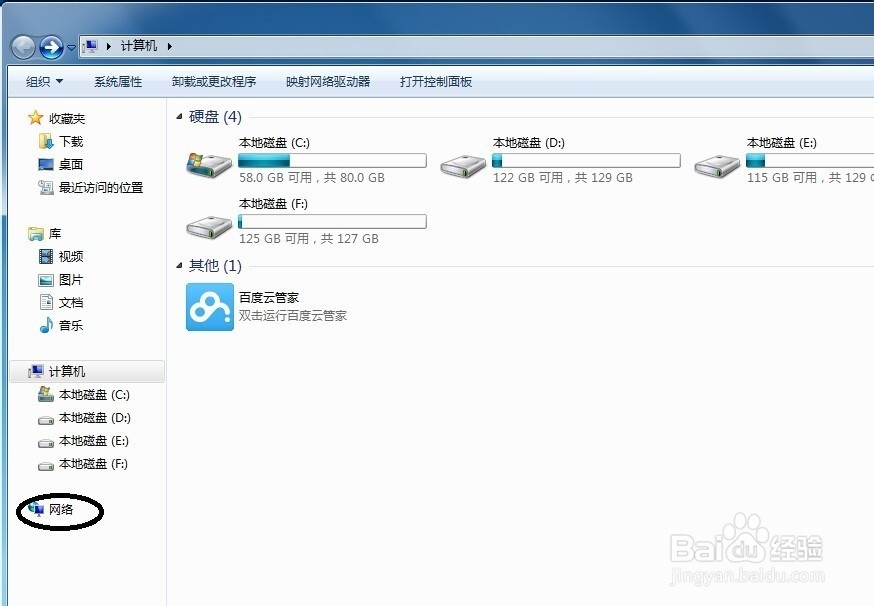874x606 pixels.
Task: Click 映射网络驱动器
Action: pos(332,81)
